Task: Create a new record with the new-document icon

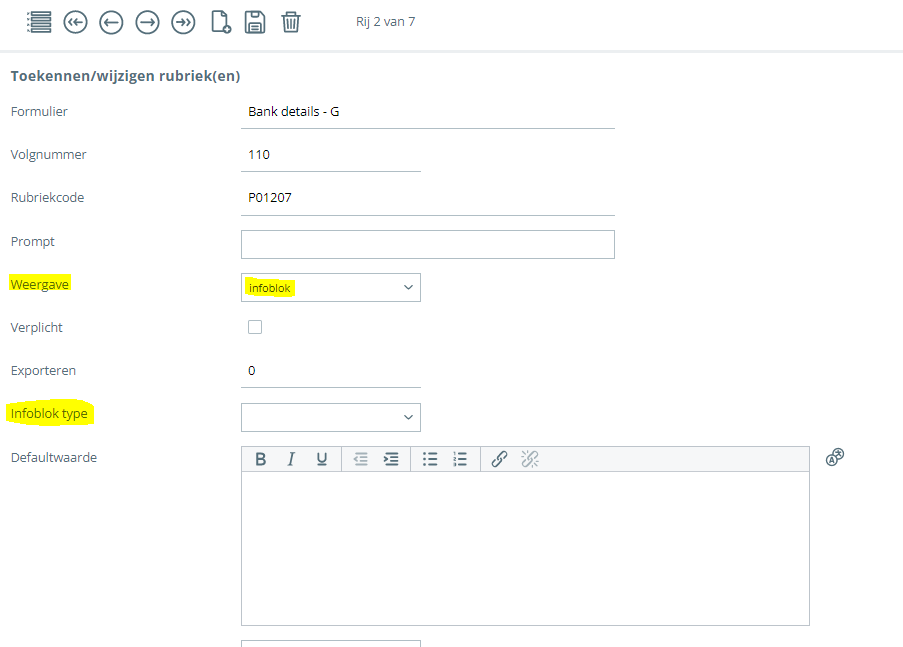Action: [220, 21]
